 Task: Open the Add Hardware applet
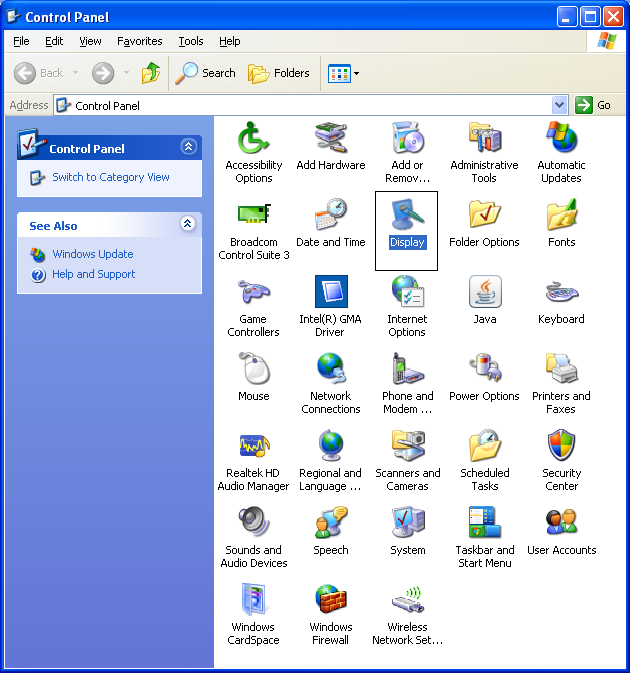click(330, 138)
